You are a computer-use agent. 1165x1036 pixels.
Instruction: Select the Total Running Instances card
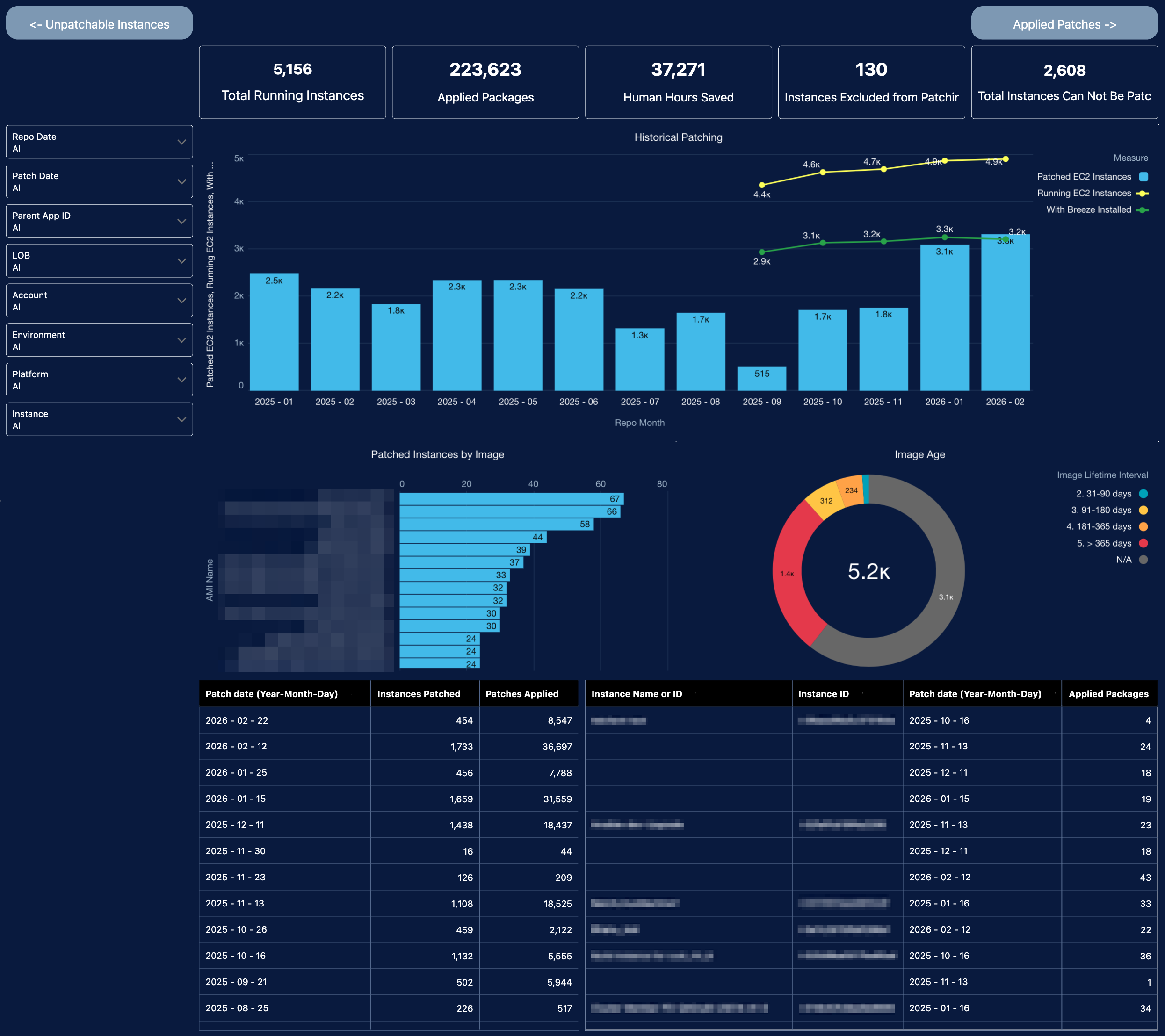[x=292, y=82]
